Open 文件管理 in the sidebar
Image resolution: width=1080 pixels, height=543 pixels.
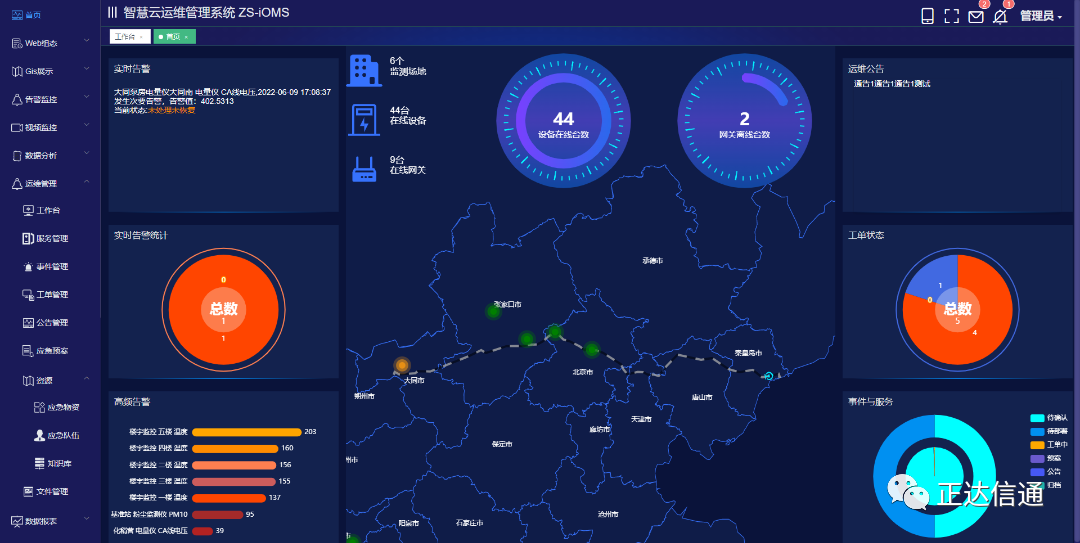45,491
